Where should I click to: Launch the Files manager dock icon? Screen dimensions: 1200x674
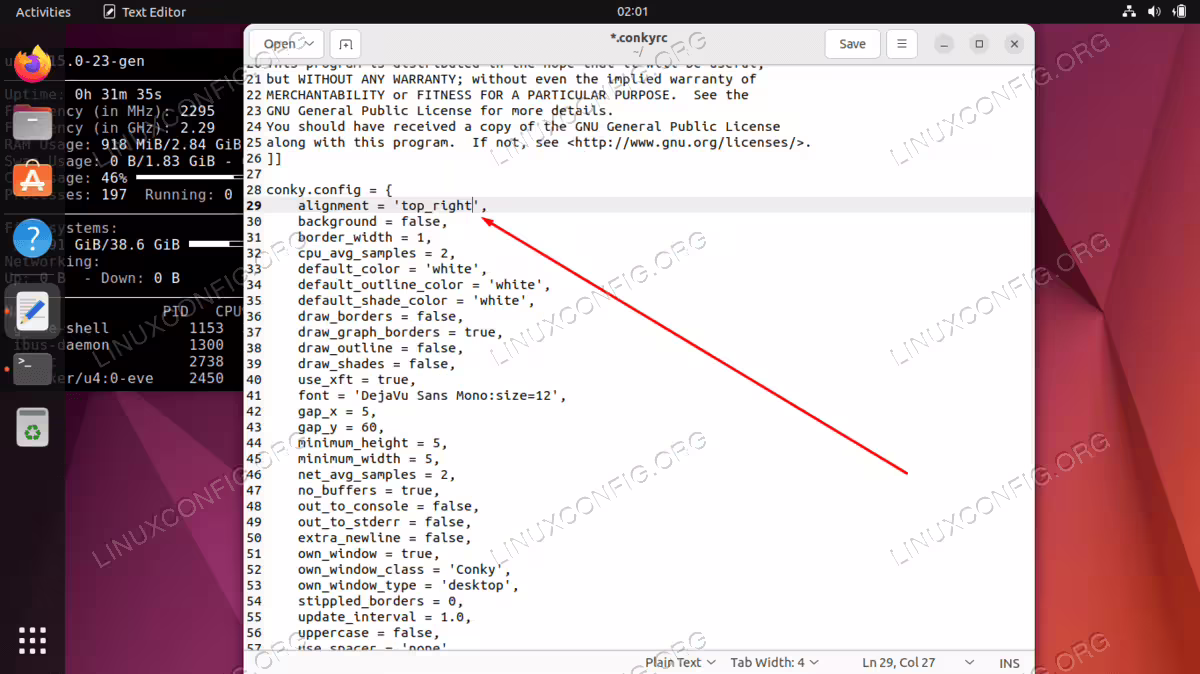pos(33,124)
